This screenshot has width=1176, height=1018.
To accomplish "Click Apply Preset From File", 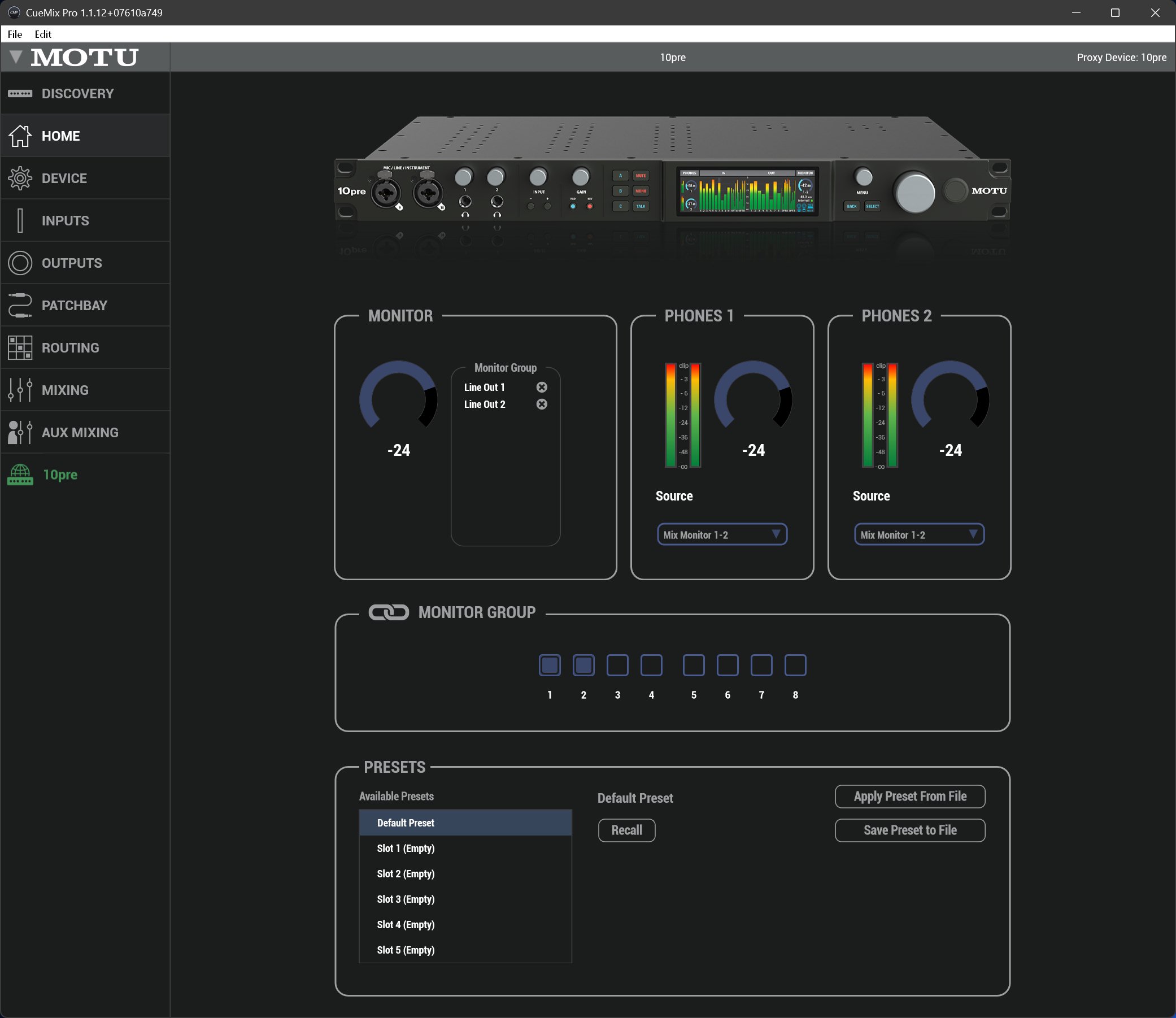I will 911,797.
